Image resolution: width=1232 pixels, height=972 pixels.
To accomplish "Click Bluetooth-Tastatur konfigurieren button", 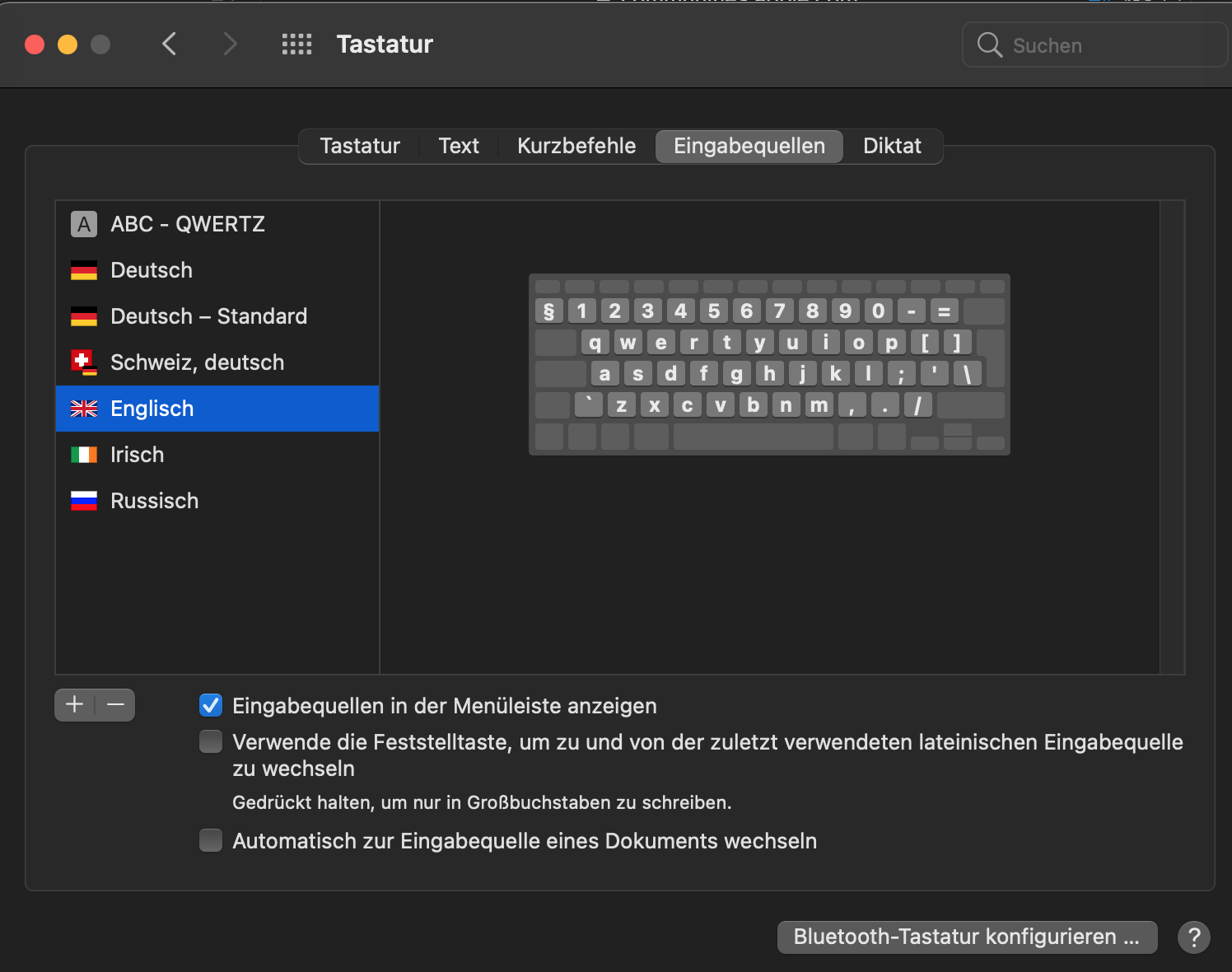I will (966, 937).
